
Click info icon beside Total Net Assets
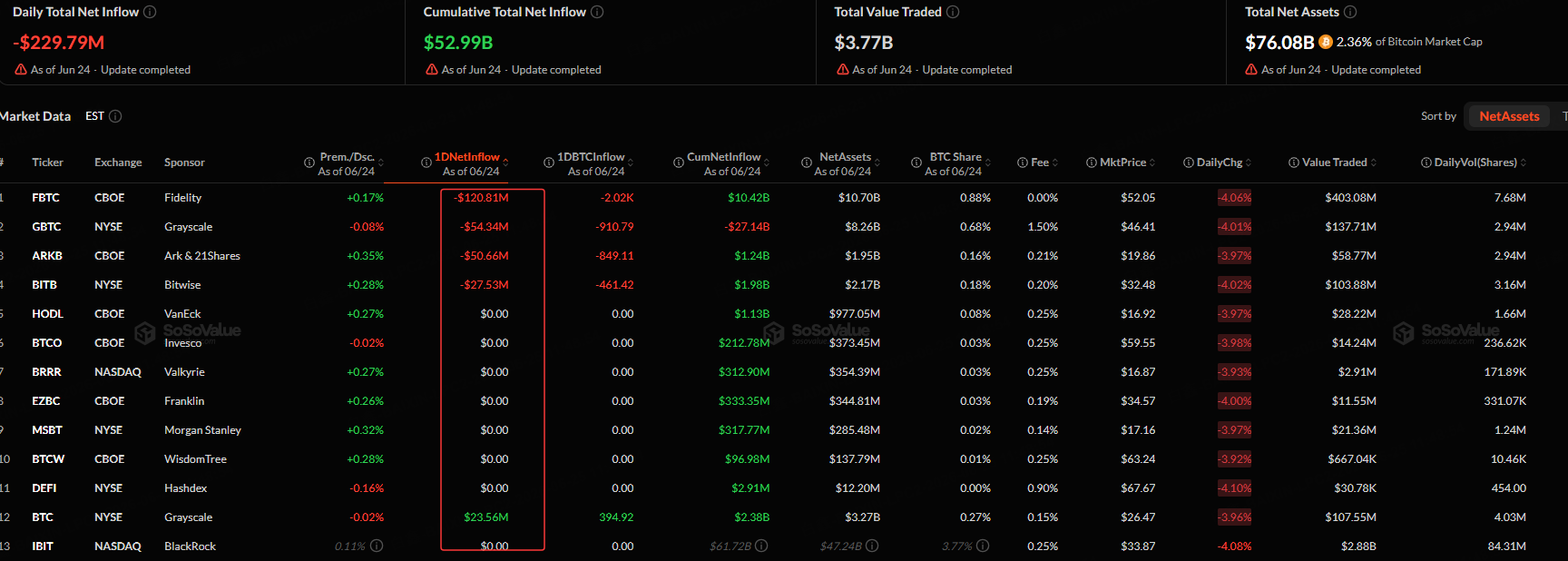(x=1350, y=12)
